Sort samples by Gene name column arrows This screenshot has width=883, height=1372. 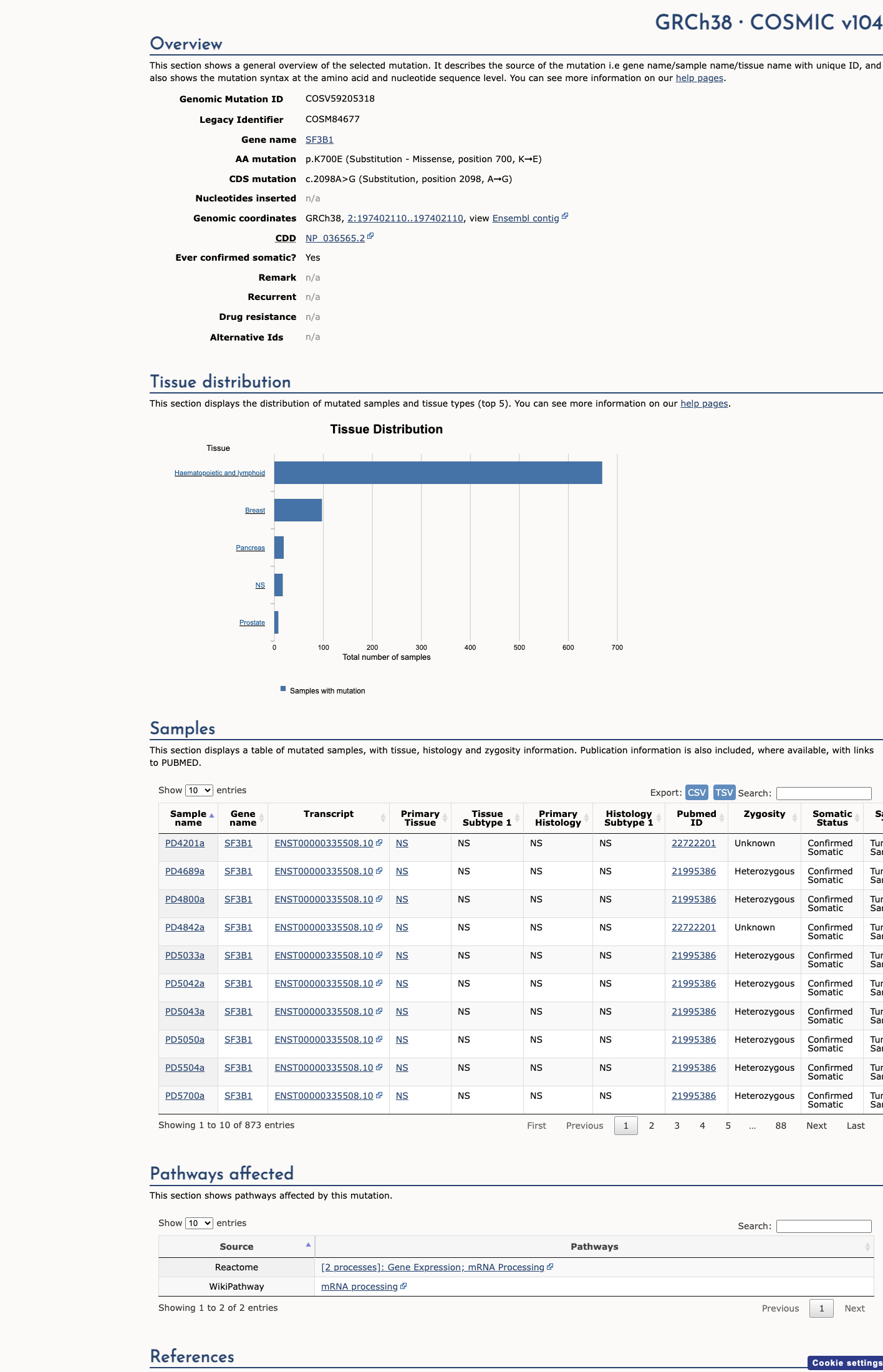(x=262, y=818)
